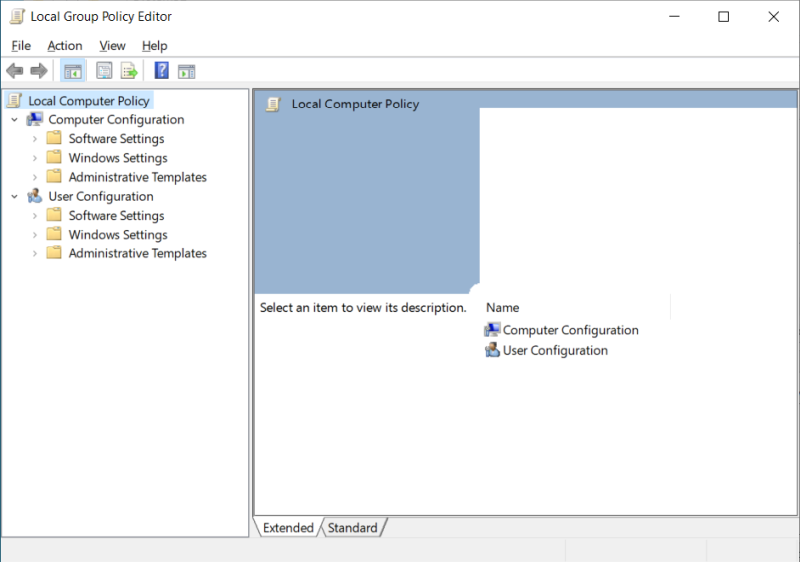Click the Forward arrow in the toolbar
This screenshot has height=562, width=800.
(39, 71)
